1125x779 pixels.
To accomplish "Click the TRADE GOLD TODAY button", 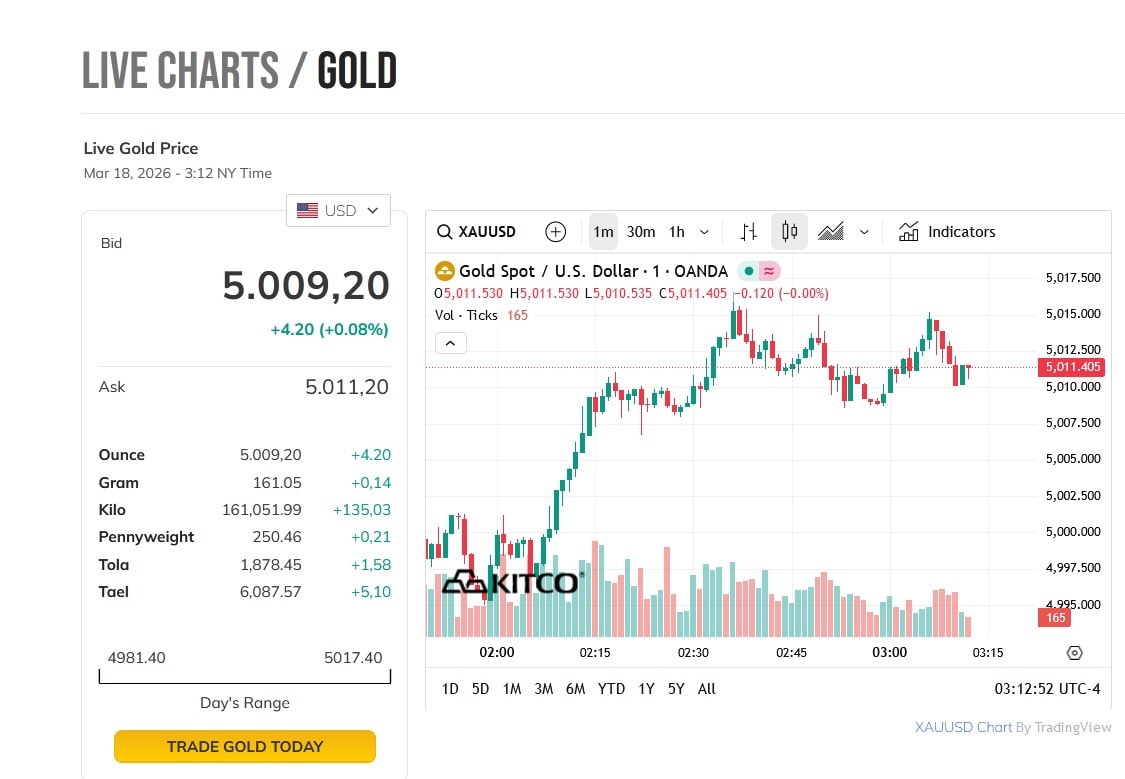I will (x=245, y=746).
